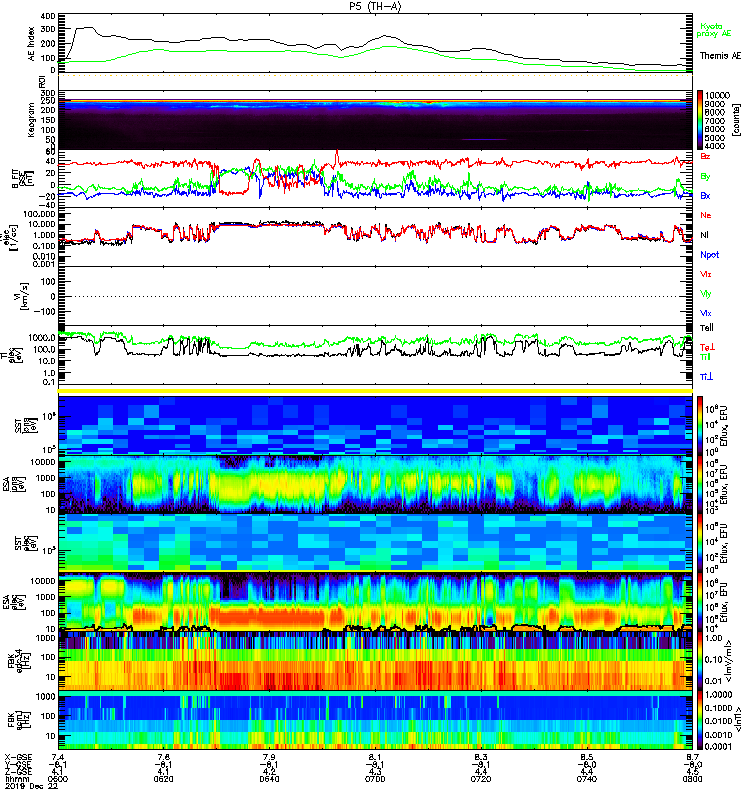
Task: Click the 0600 time tick label
Action: [x=58, y=779]
